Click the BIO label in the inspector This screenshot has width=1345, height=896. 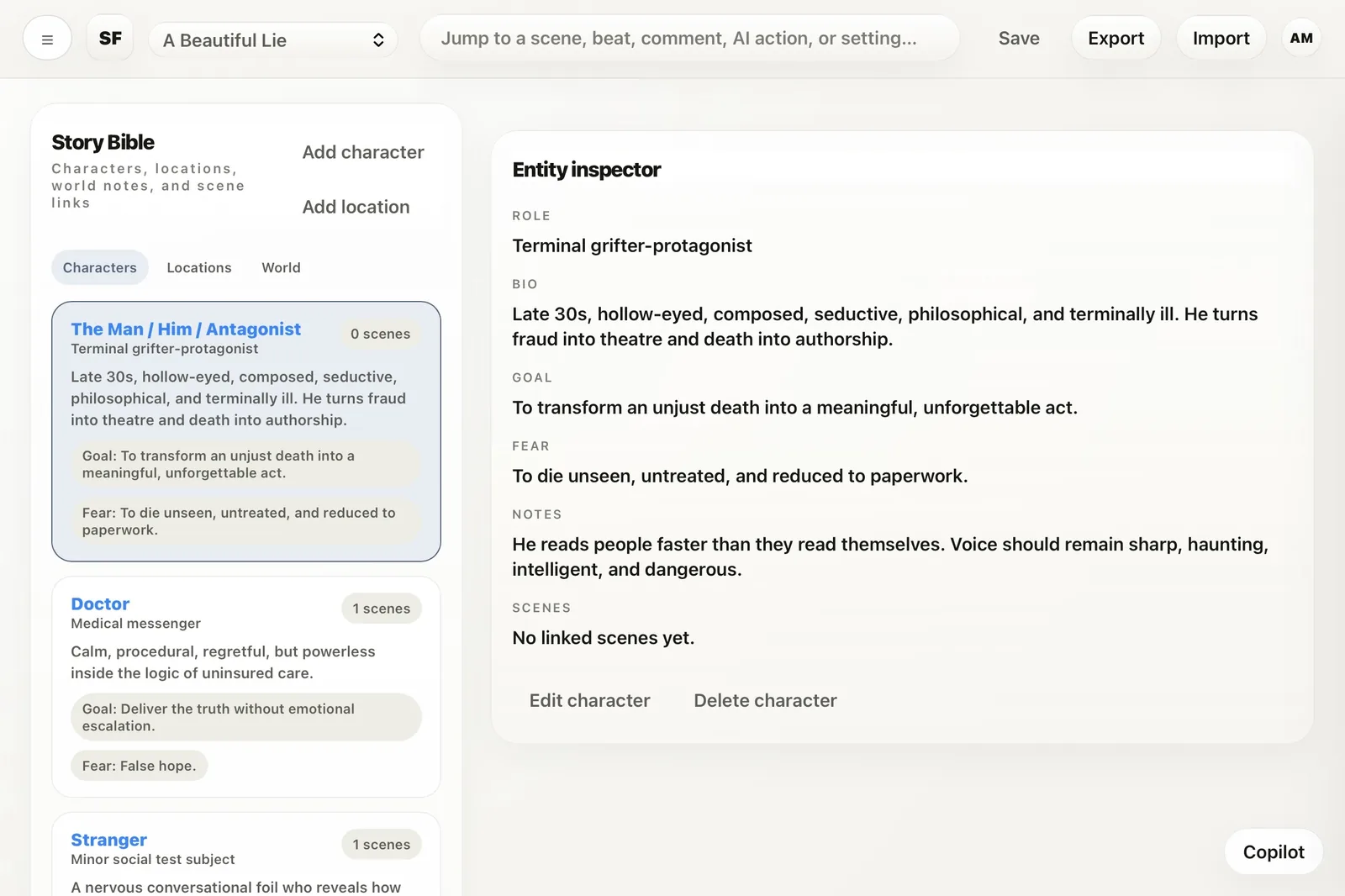525,284
